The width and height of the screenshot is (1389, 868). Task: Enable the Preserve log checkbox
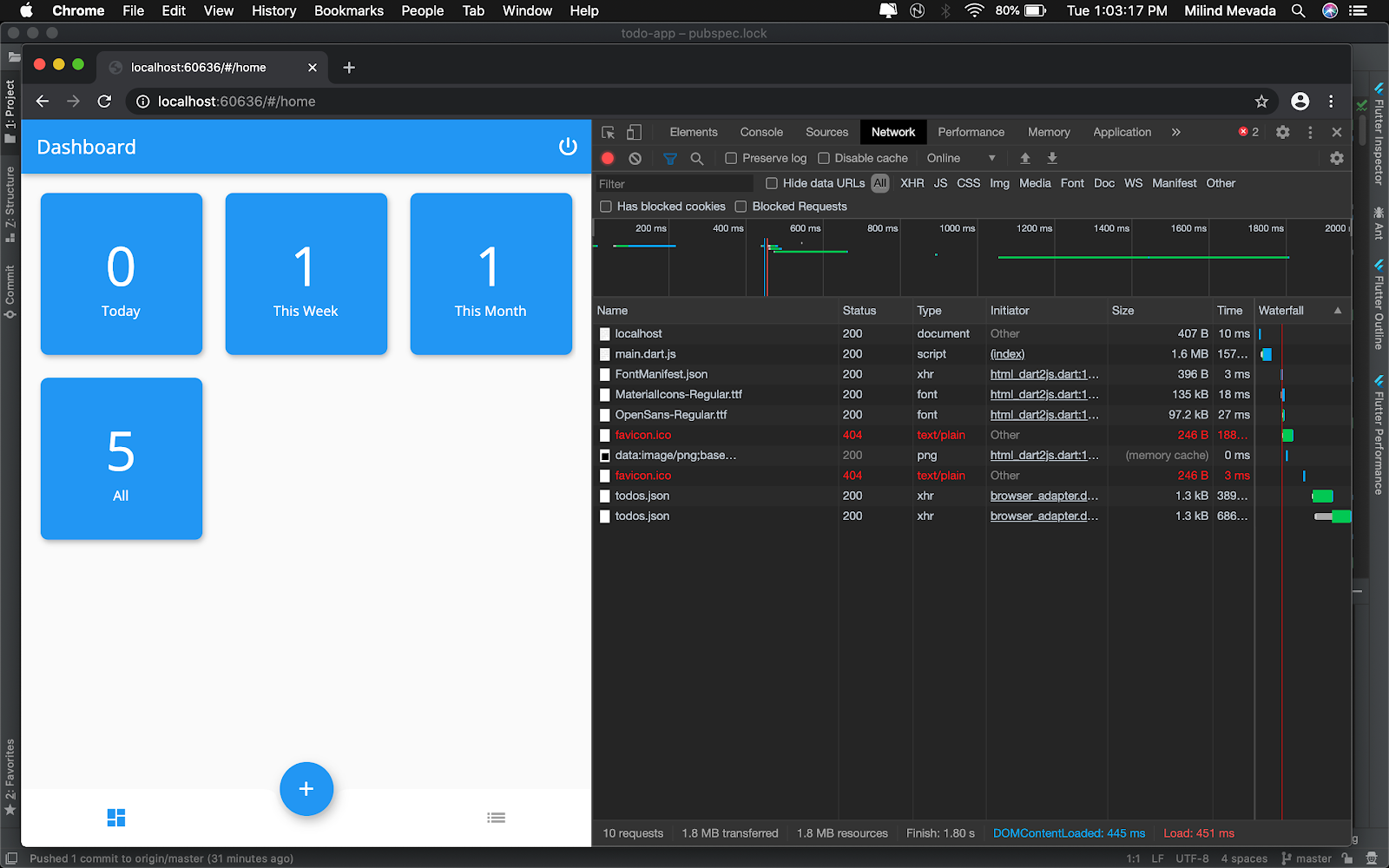click(x=730, y=158)
